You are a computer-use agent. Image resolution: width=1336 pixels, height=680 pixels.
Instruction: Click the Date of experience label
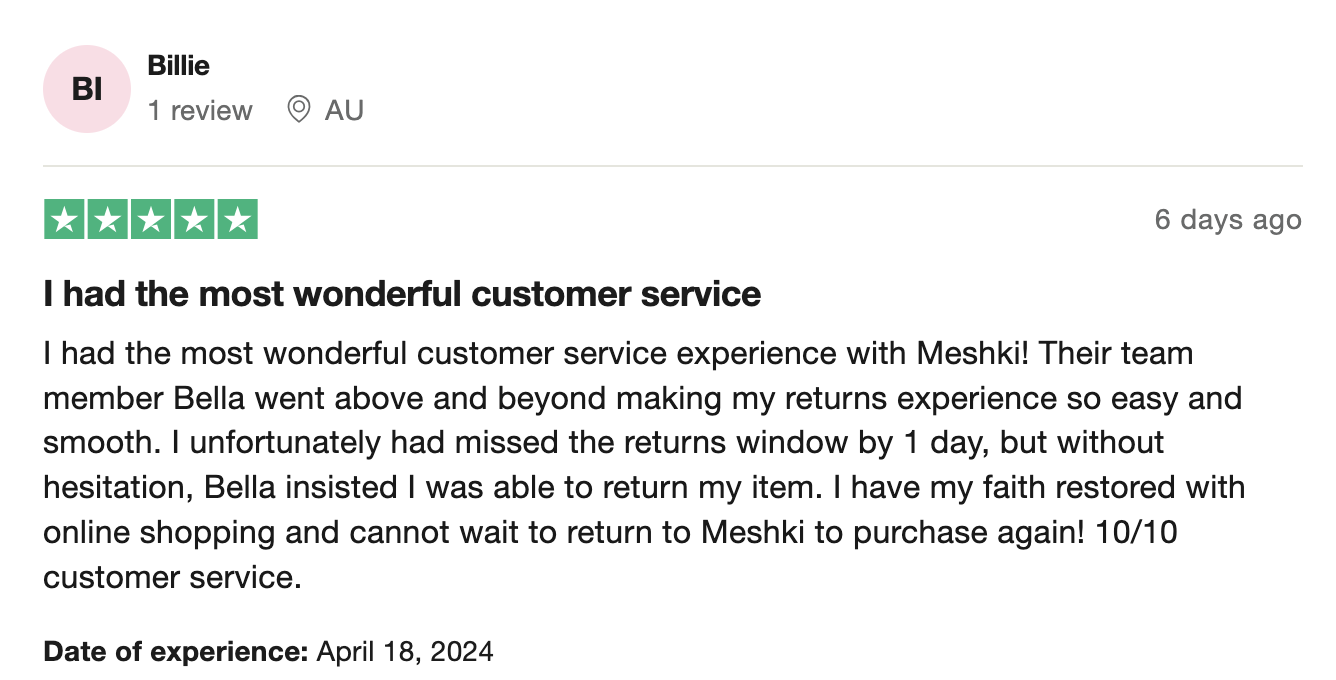pos(176,652)
